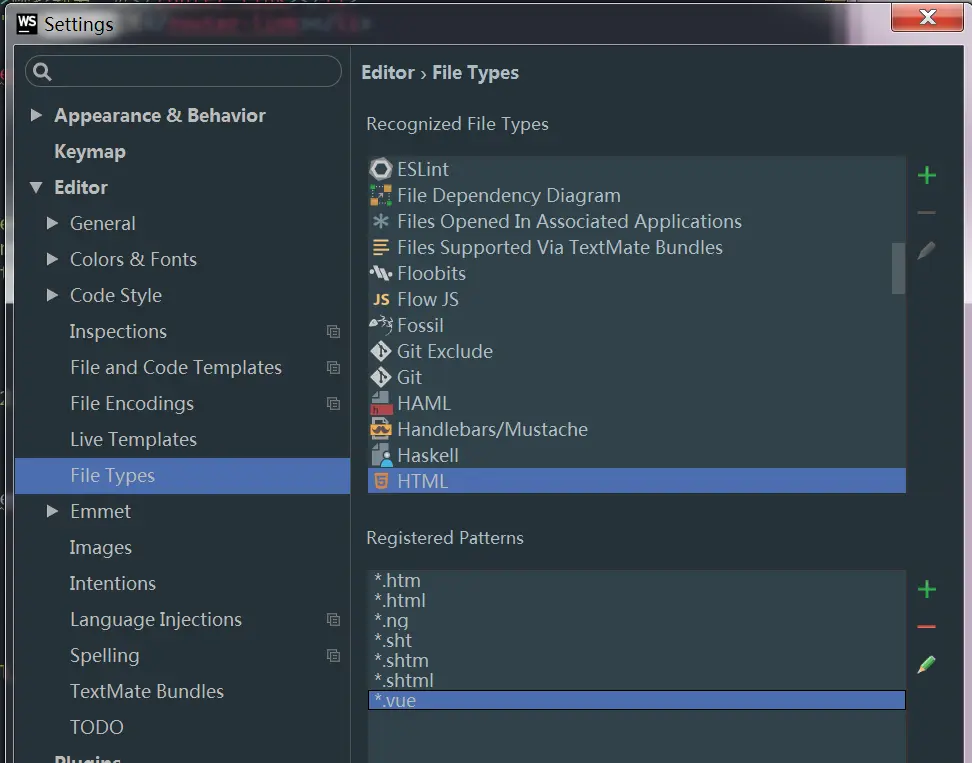Click the Floobits file type icon
The height and width of the screenshot is (763, 972).
coord(381,273)
